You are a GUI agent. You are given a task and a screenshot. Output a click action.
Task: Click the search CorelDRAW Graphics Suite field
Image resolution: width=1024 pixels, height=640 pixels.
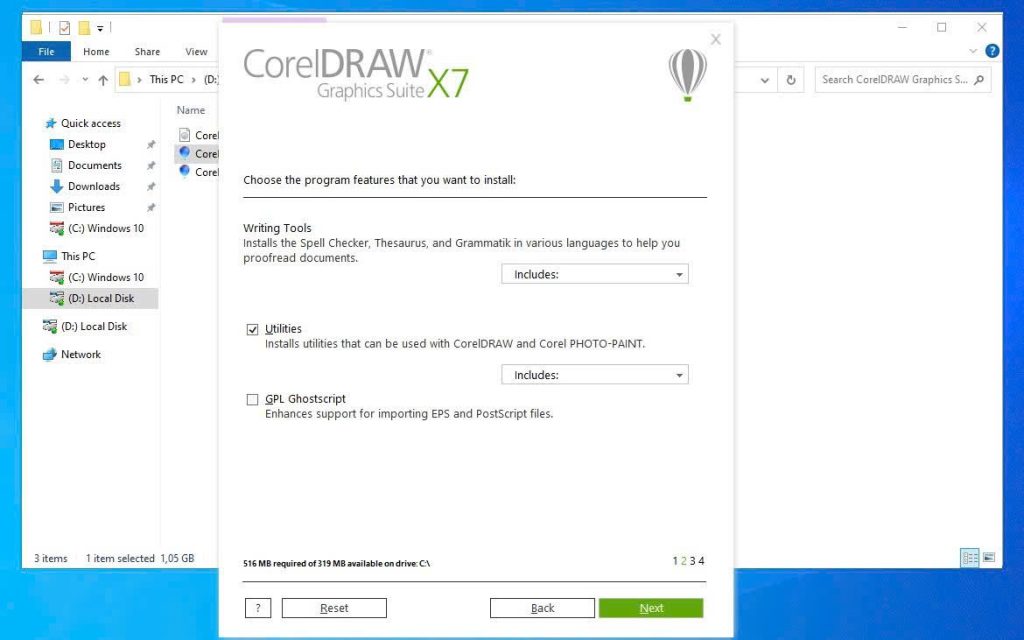click(x=895, y=80)
